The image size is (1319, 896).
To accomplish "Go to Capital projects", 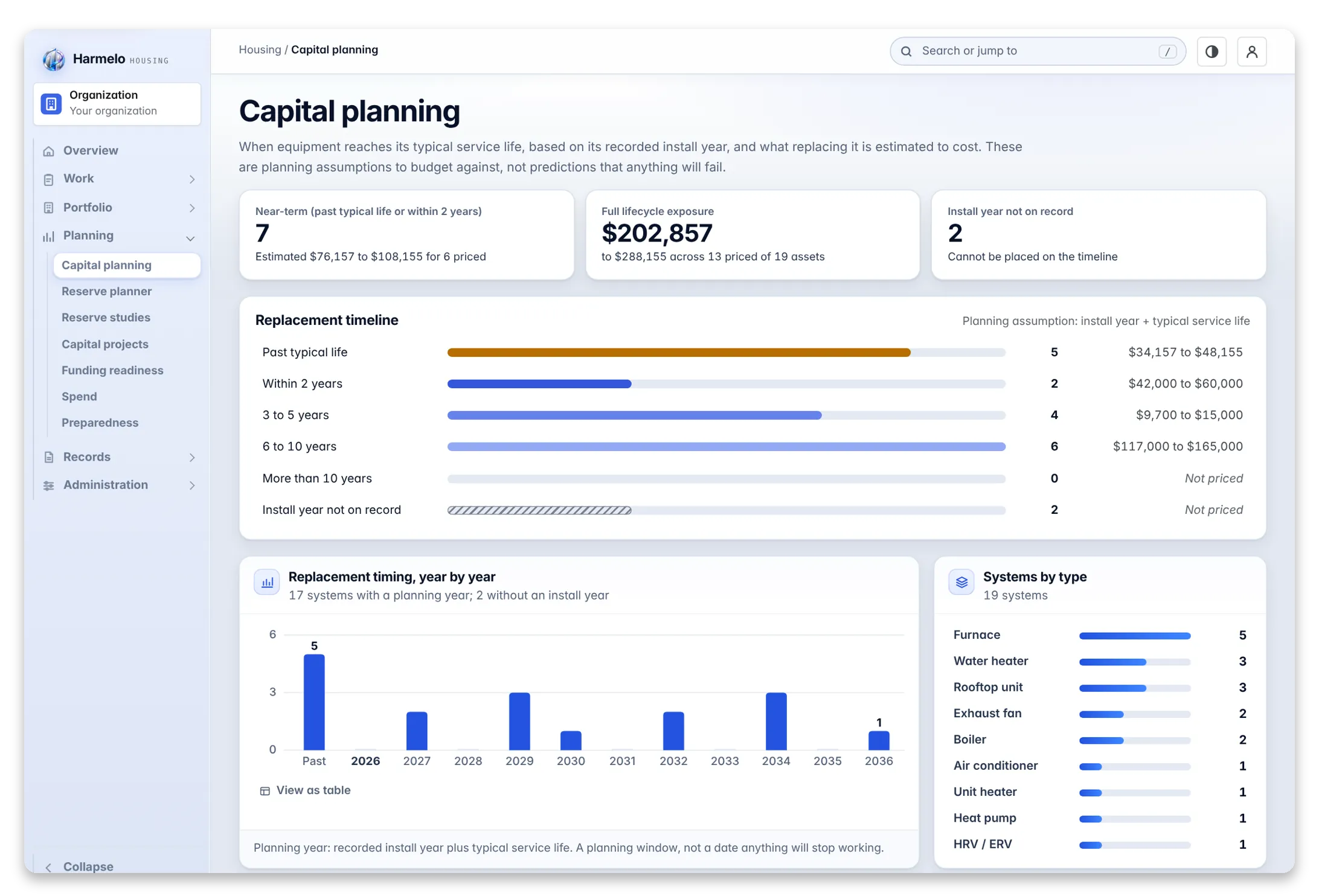I will click(x=104, y=344).
